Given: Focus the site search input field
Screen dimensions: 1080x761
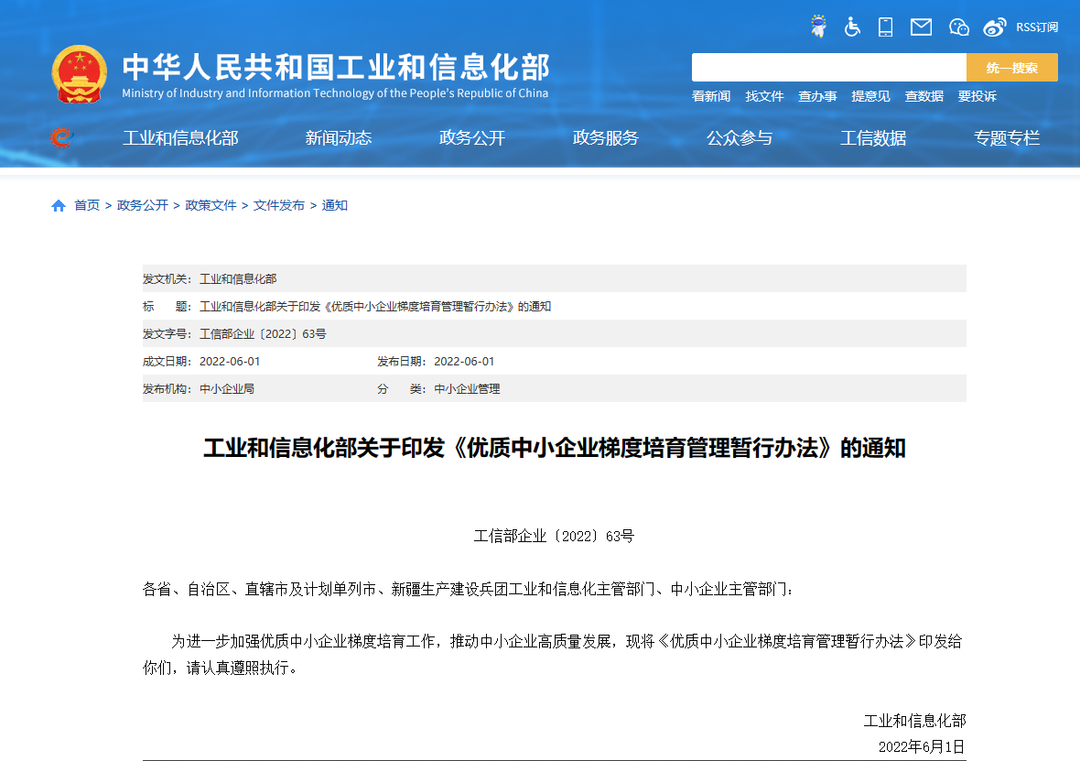Looking at the screenshot, I should tap(829, 67).
